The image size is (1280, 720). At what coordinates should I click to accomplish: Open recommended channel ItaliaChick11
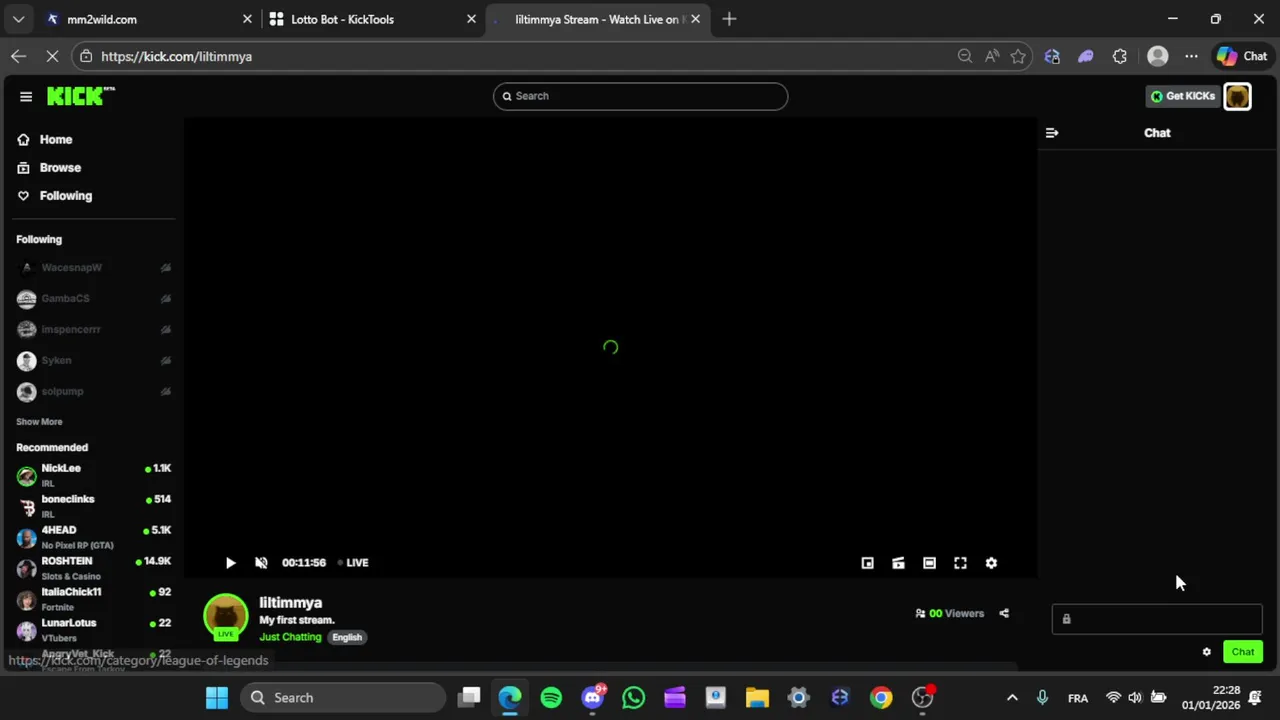click(x=94, y=599)
